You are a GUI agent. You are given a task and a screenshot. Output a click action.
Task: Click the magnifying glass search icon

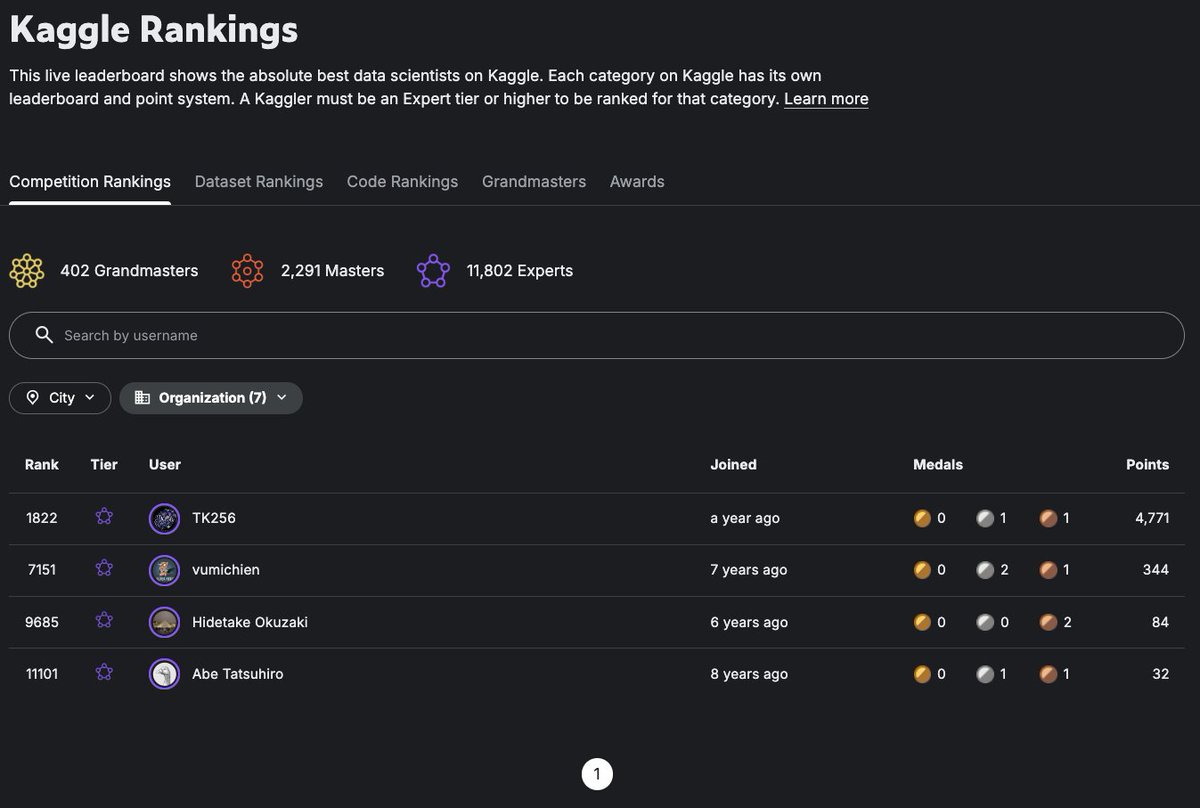tap(44, 335)
